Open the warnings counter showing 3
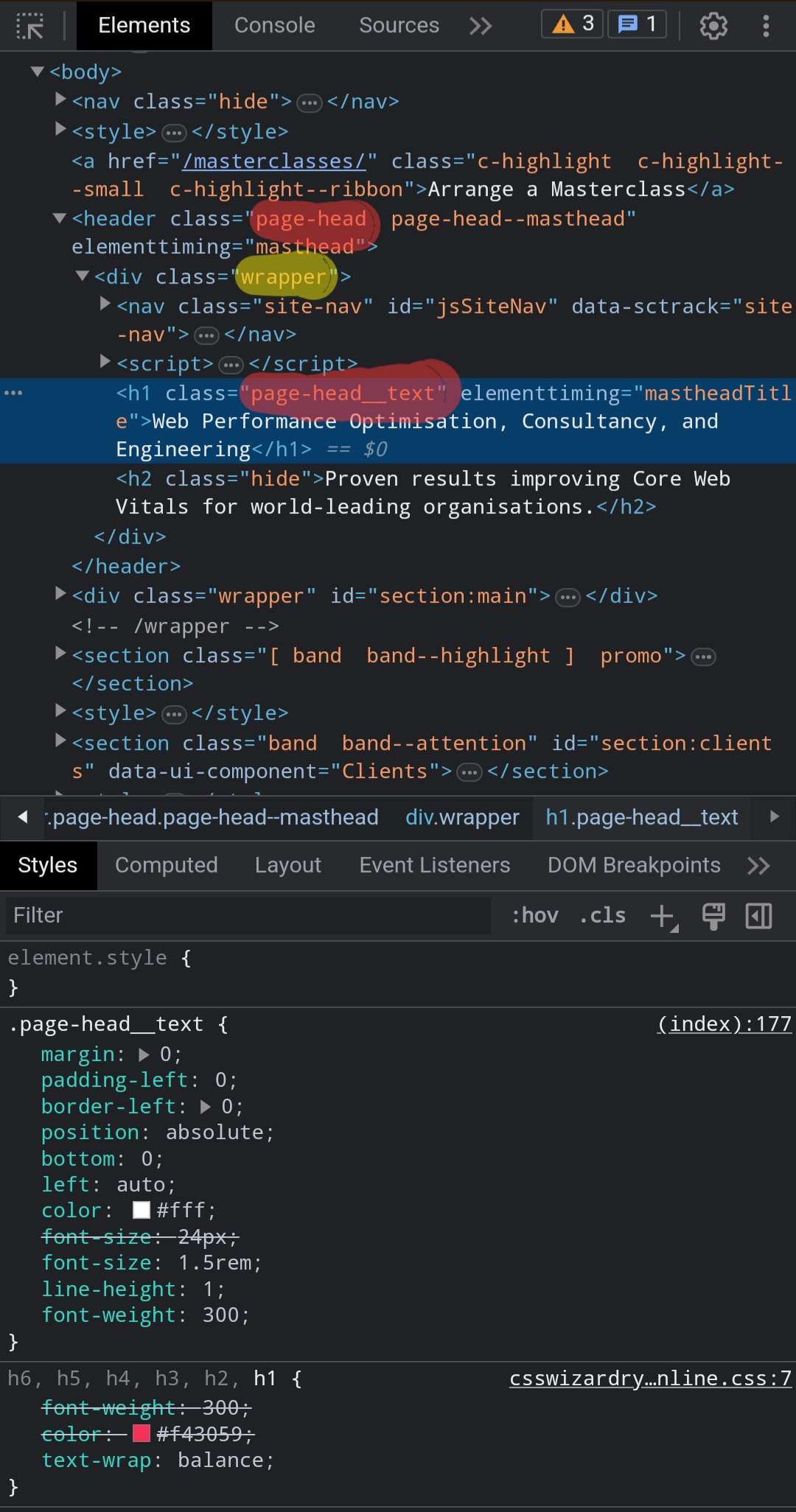Viewport: 796px width, 1512px height. [573, 24]
